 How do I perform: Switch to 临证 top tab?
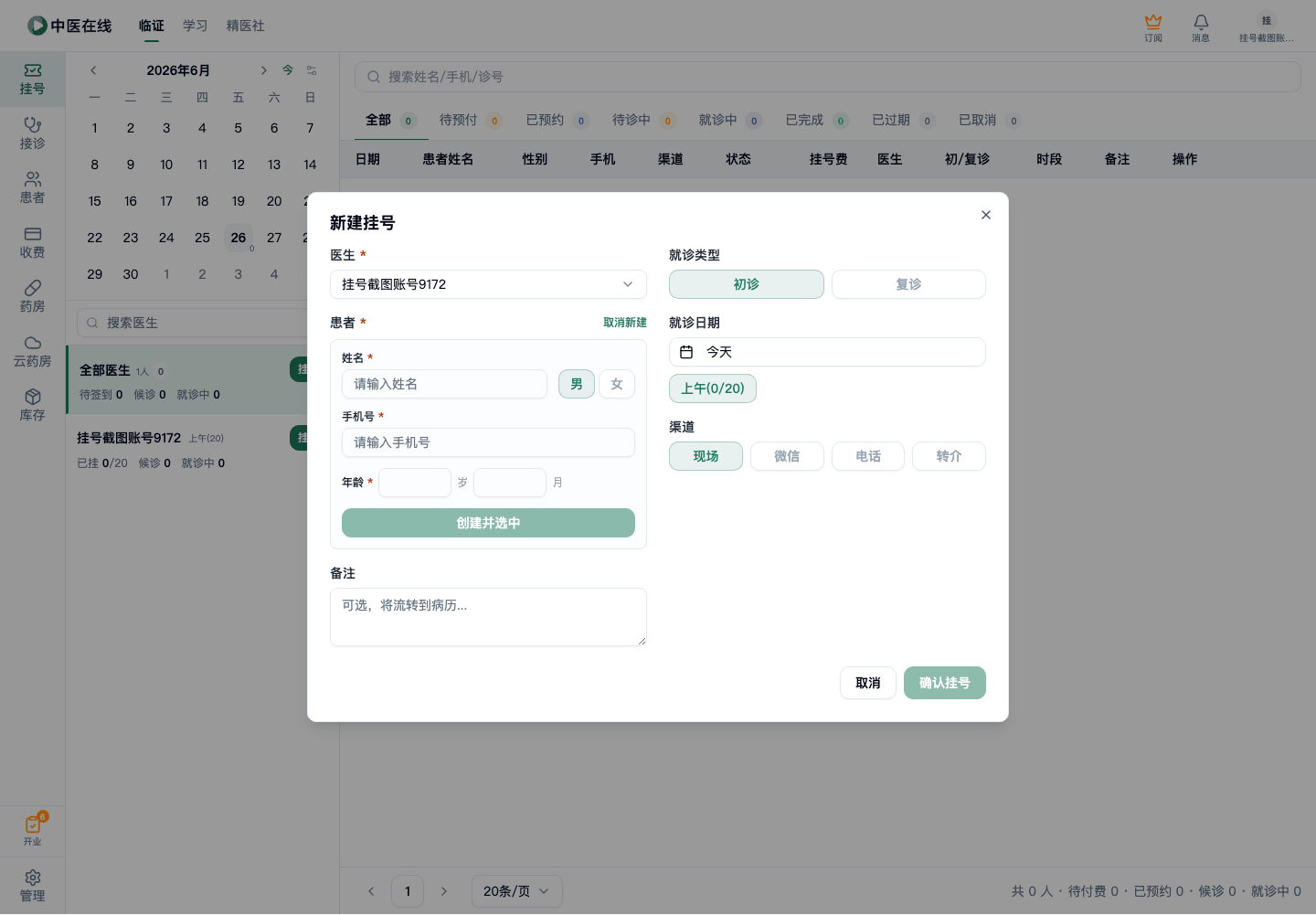152,26
